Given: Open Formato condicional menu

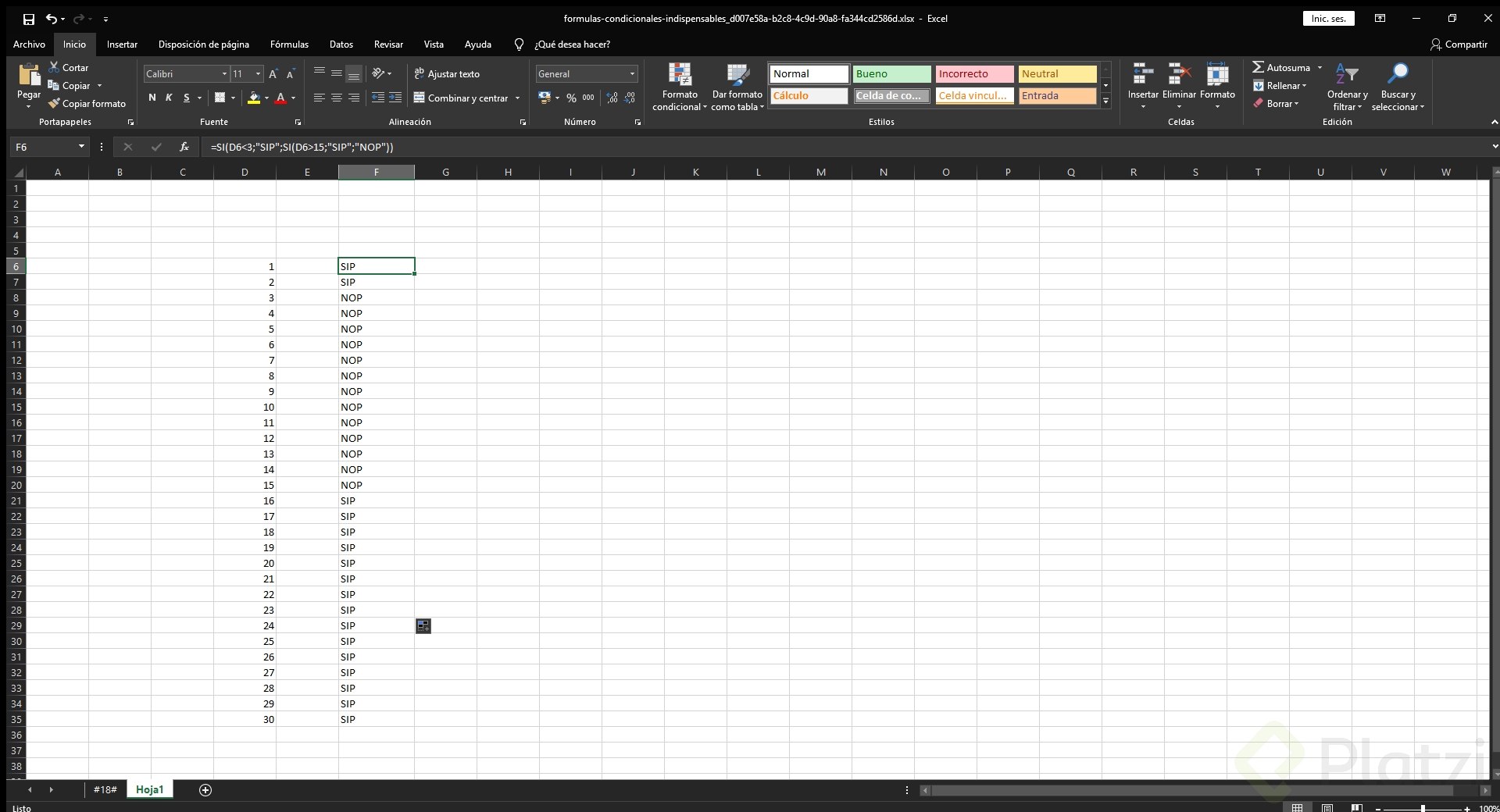Looking at the screenshot, I should (x=680, y=87).
